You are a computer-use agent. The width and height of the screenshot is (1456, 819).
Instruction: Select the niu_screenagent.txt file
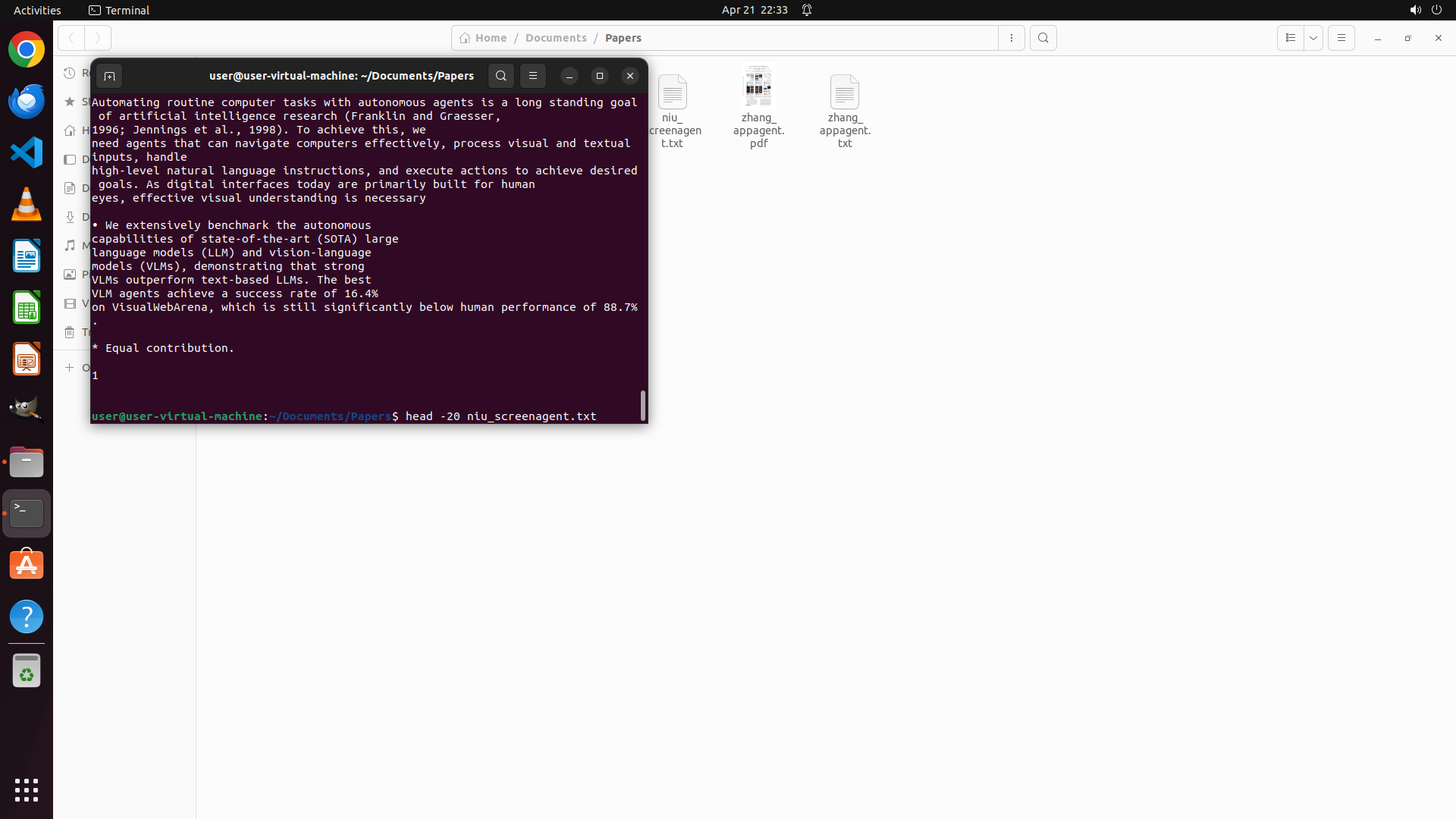673,93
